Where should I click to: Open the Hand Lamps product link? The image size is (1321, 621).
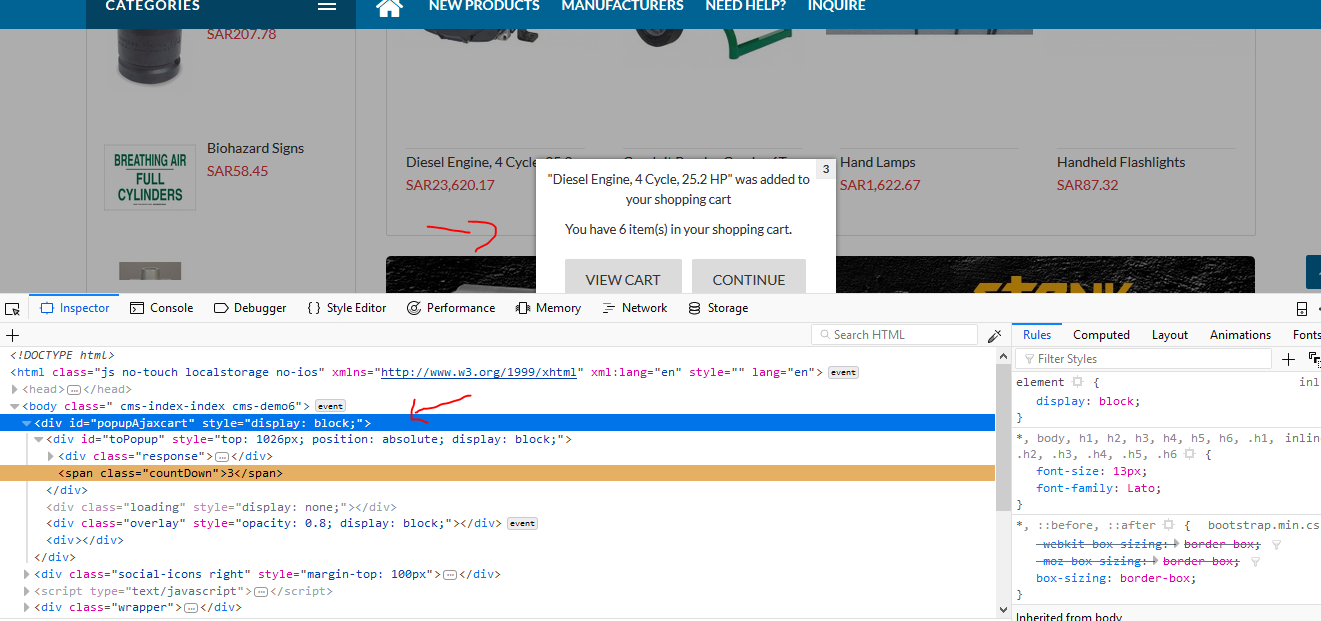click(878, 162)
